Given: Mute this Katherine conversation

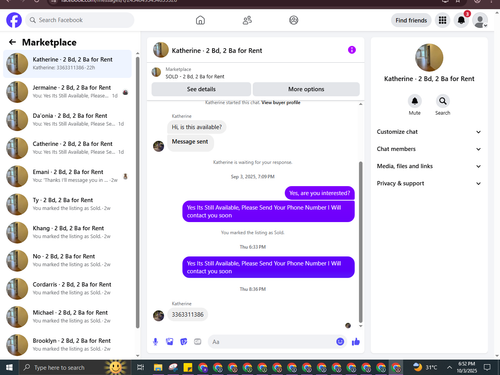Looking at the screenshot, I should (415, 101).
